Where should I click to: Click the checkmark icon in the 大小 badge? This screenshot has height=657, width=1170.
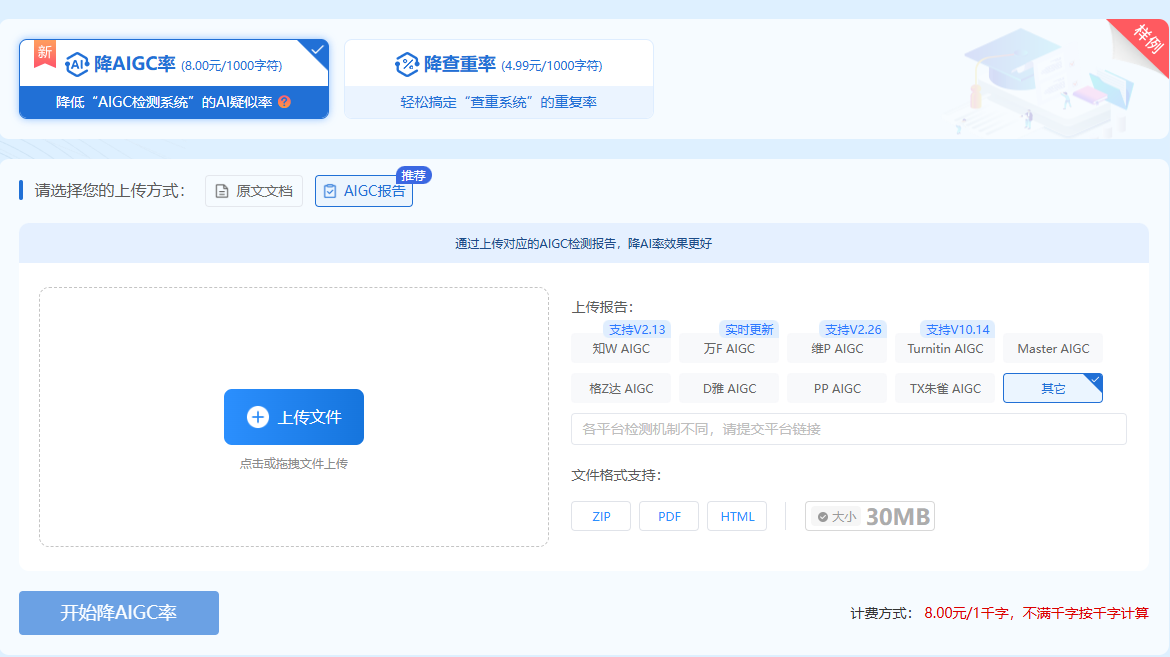pyautogui.click(x=822, y=517)
